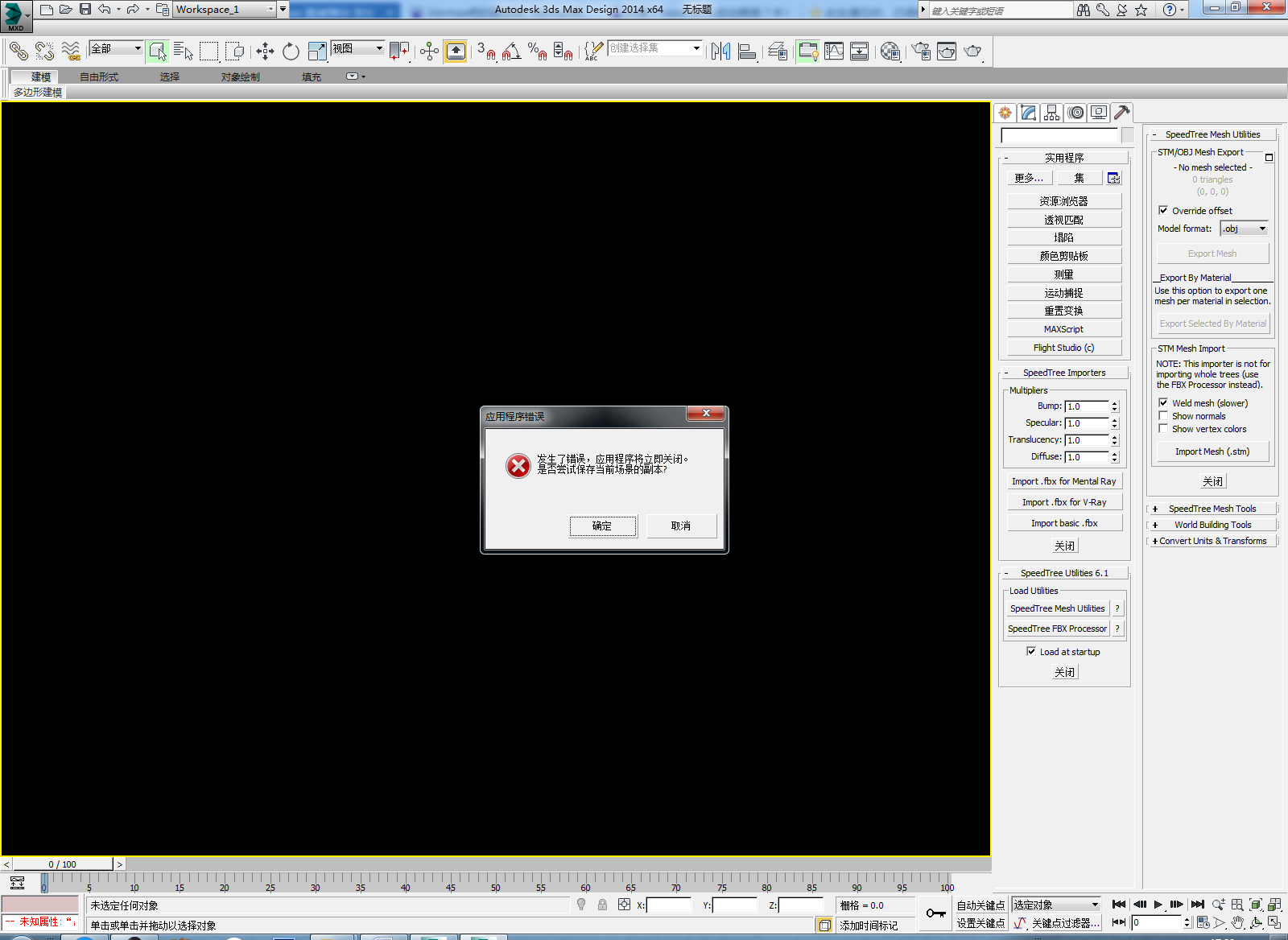Click the Save File floppy disk icon
The width and height of the screenshot is (1288, 940).
(x=85, y=10)
